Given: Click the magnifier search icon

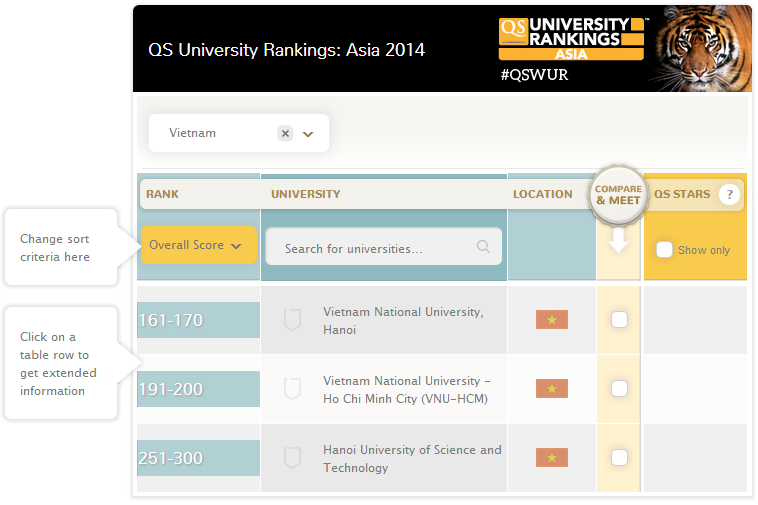Looking at the screenshot, I should click(483, 246).
